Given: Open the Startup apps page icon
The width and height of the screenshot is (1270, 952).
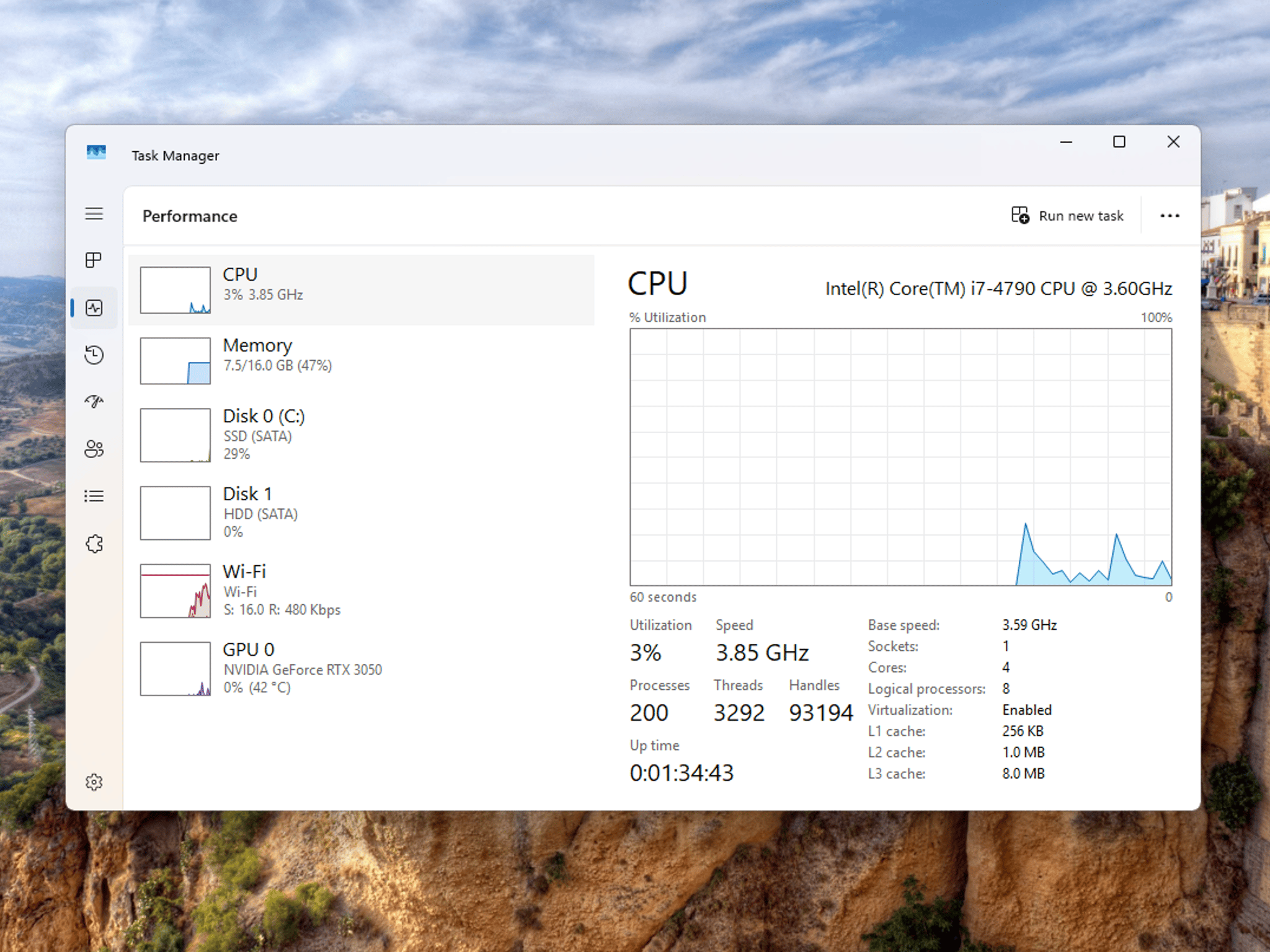Looking at the screenshot, I should 94,402.
